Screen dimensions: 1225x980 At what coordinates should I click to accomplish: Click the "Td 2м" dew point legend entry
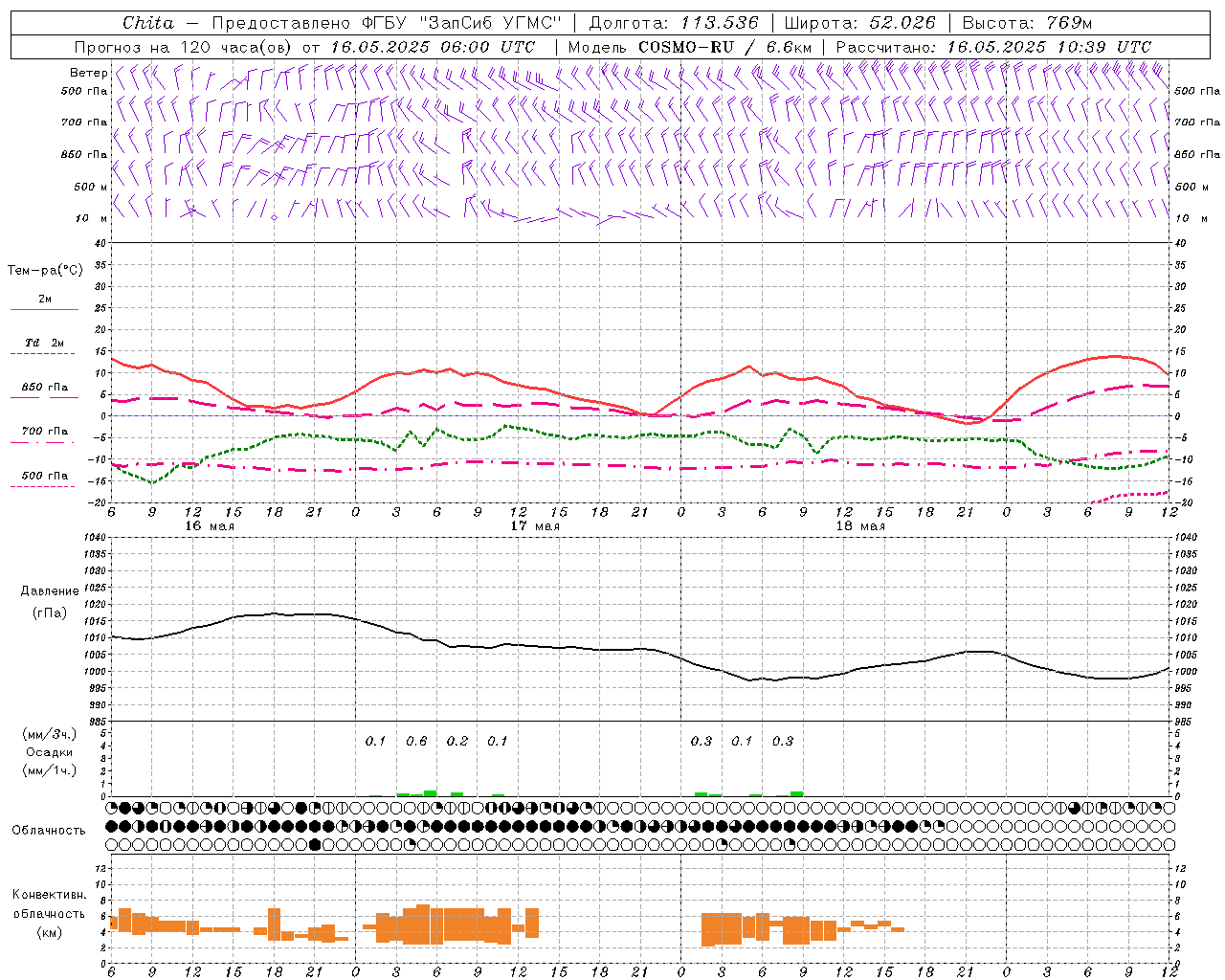[x=44, y=343]
